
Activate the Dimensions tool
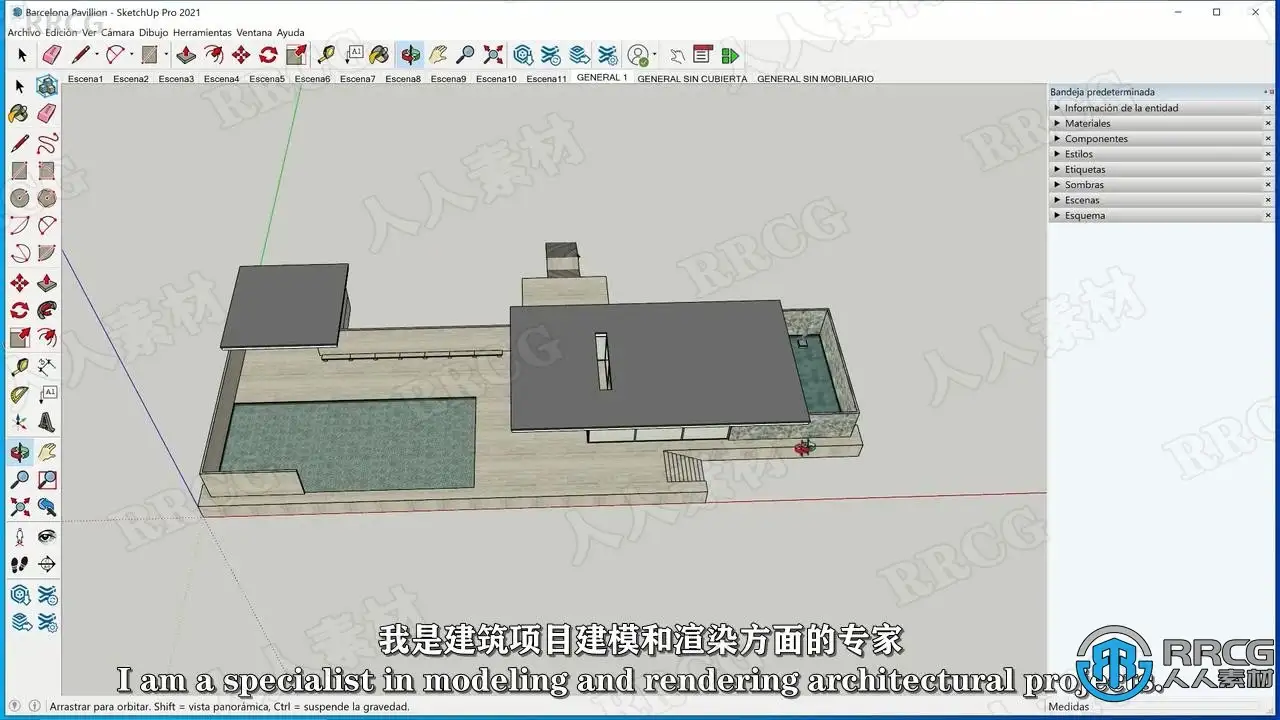pyautogui.click(x=47, y=367)
